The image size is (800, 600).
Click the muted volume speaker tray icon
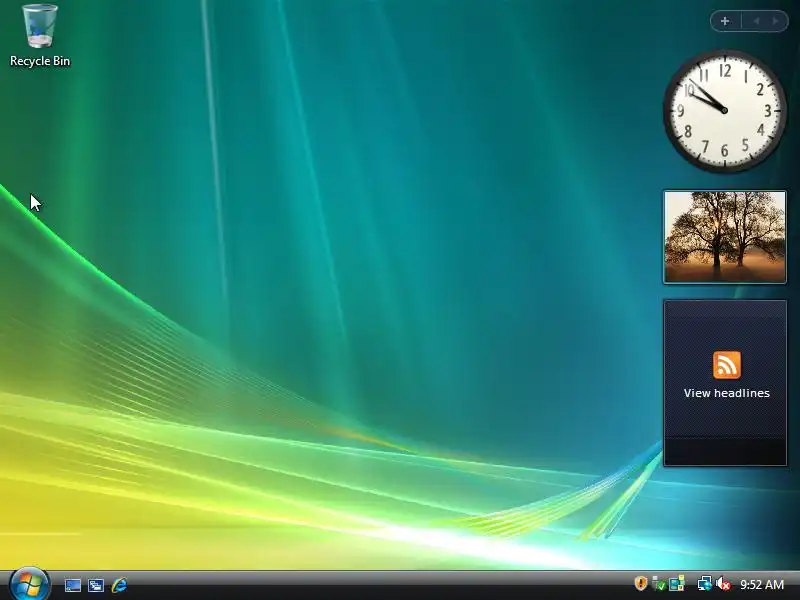(723, 584)
